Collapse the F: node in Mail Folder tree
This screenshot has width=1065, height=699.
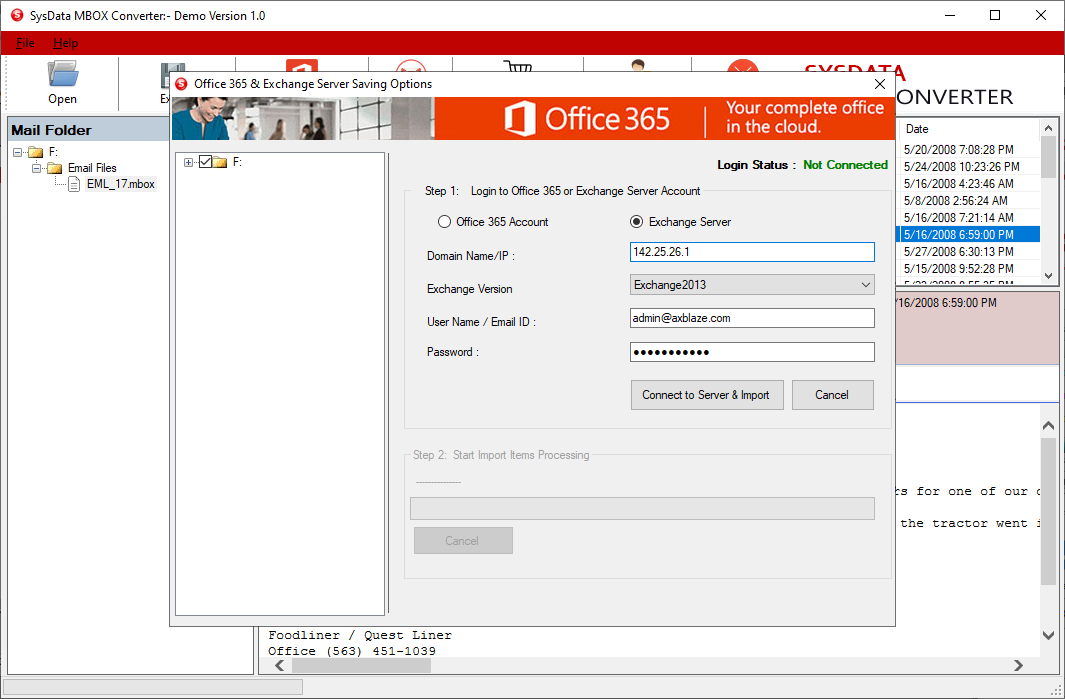click(x=18, y=152)
